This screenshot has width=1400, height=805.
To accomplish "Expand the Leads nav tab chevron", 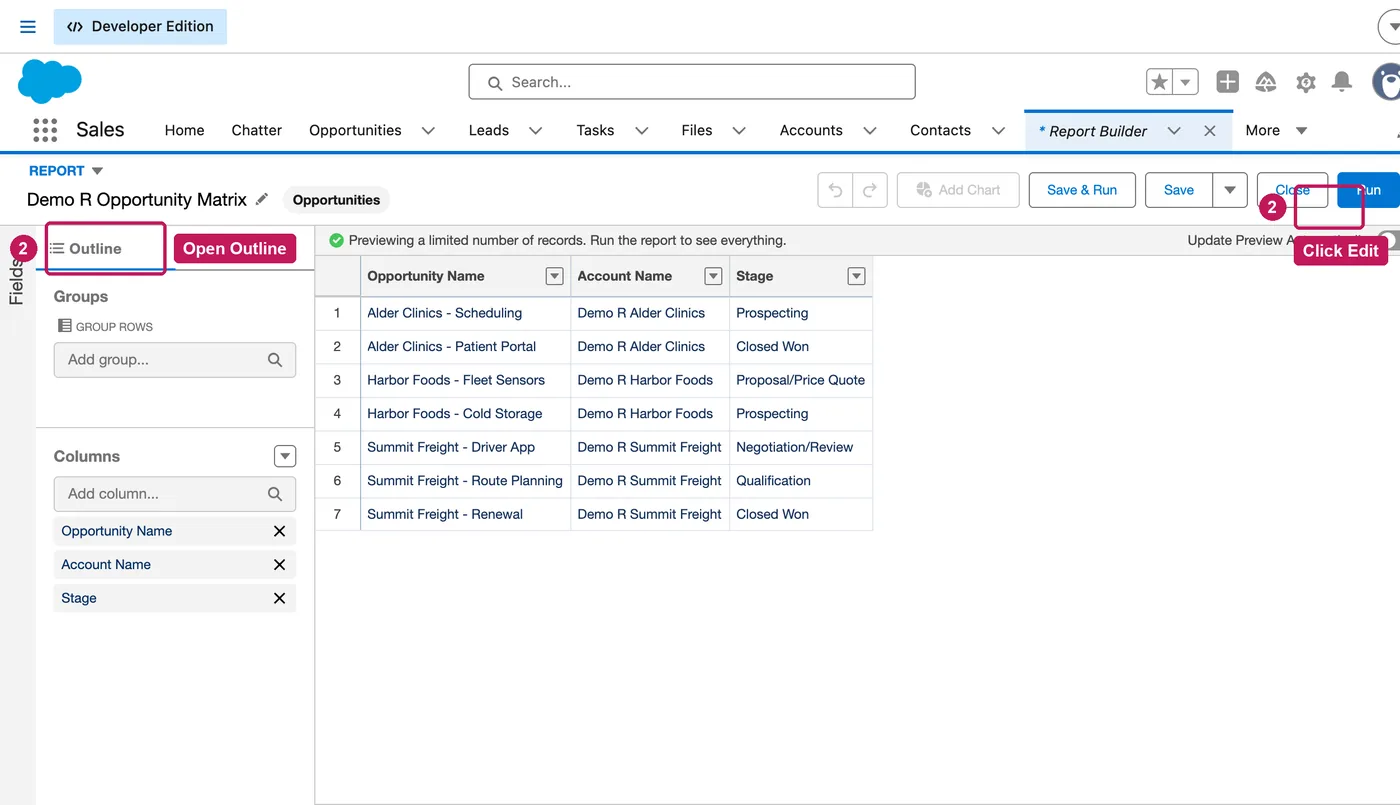I will point(535,131).
